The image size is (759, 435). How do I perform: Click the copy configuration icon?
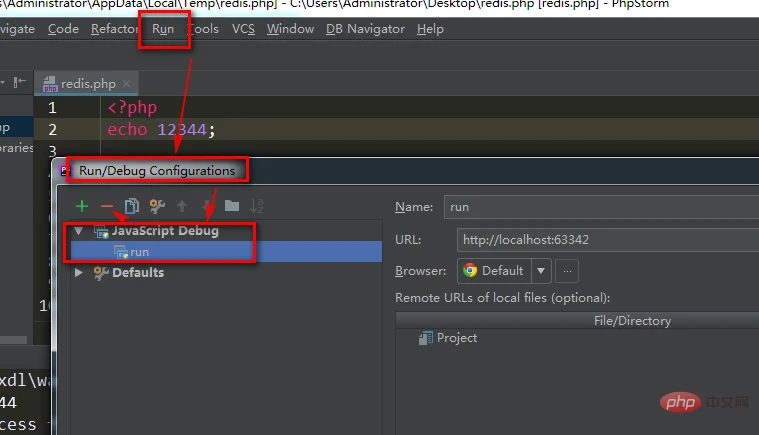click(x=131, y=206)
